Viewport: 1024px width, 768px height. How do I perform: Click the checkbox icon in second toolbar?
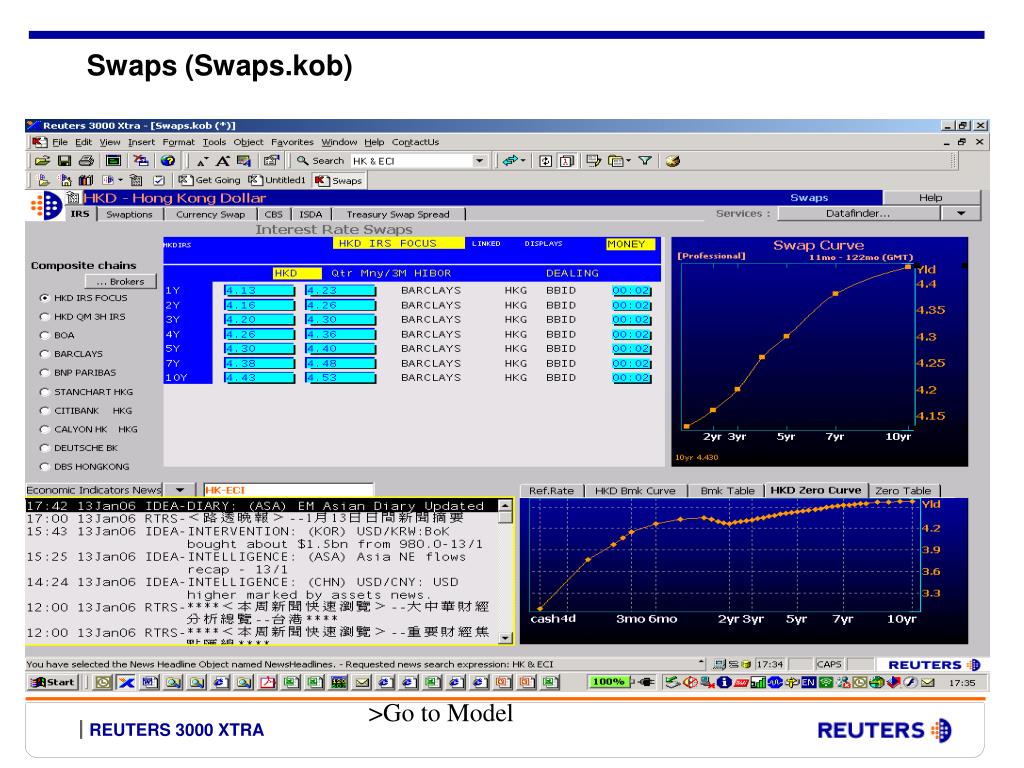159,180
